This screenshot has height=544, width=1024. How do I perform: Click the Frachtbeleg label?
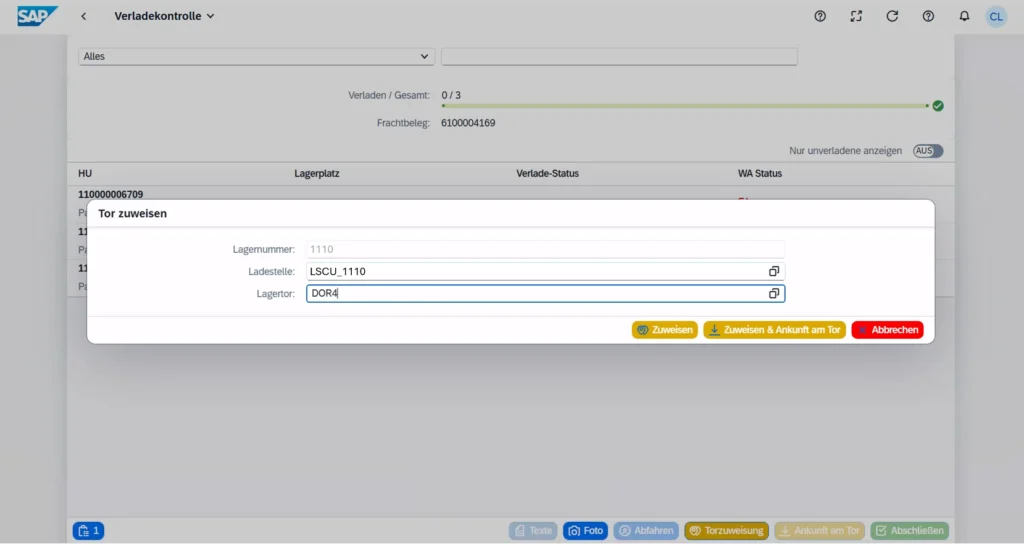coord(404,123)
